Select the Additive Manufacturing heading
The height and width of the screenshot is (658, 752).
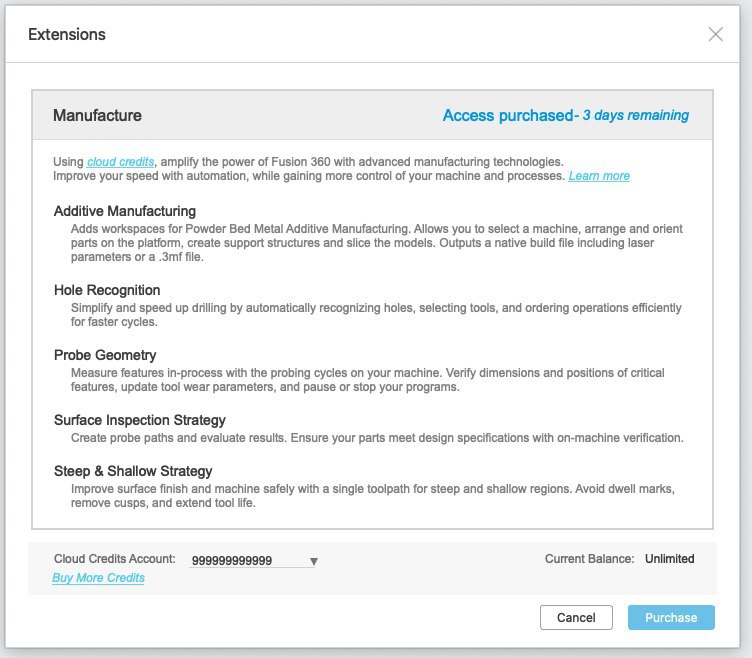coord(125,212)
